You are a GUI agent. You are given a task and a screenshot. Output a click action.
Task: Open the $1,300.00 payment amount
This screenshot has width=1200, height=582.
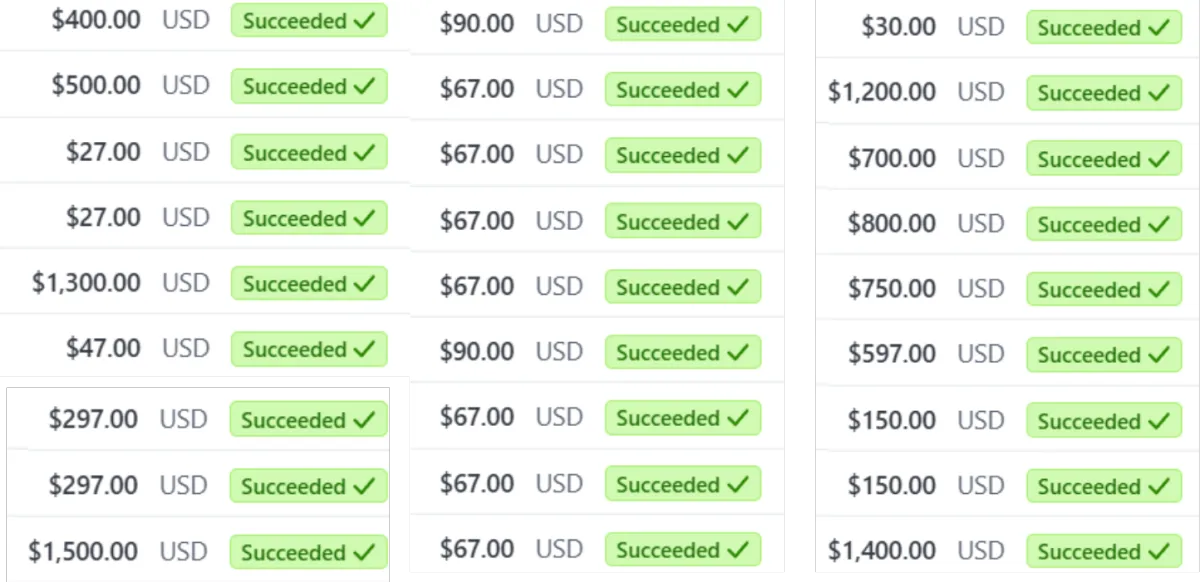click(x=86, y=283)
